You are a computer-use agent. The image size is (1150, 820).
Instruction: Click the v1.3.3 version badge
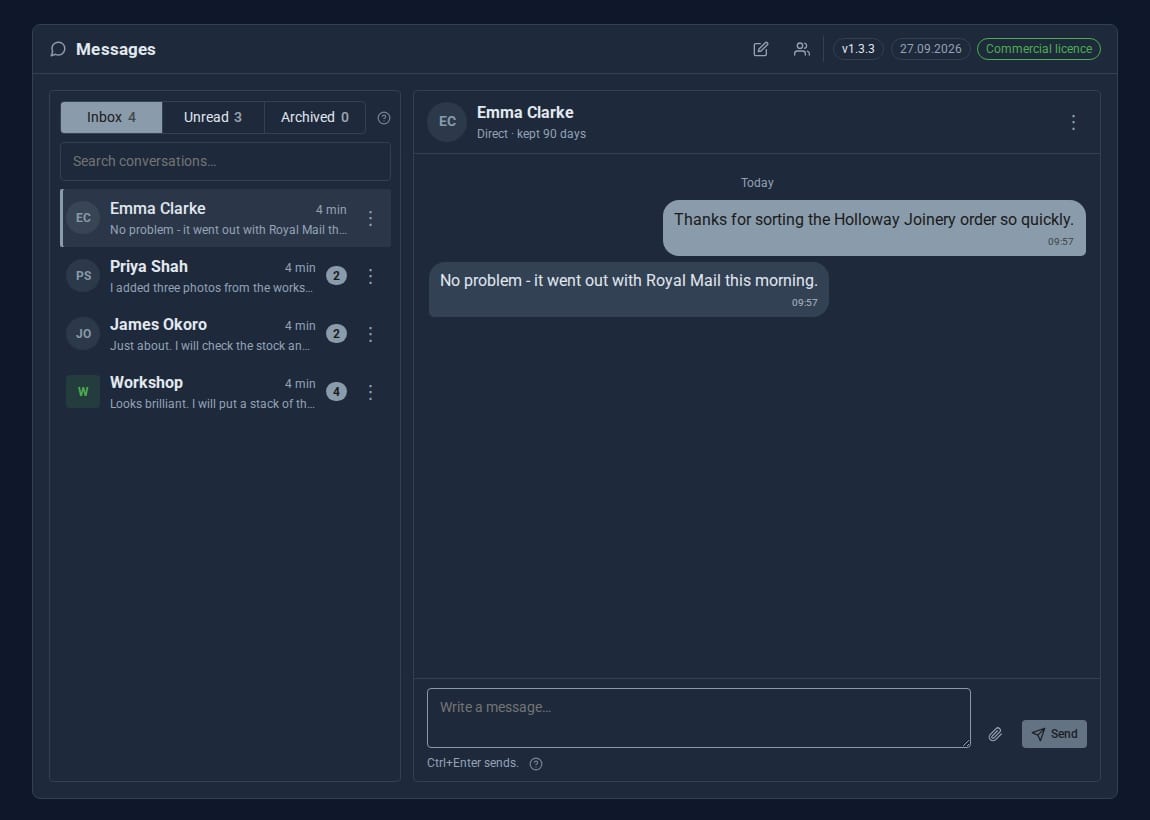(x=858, y=49)
